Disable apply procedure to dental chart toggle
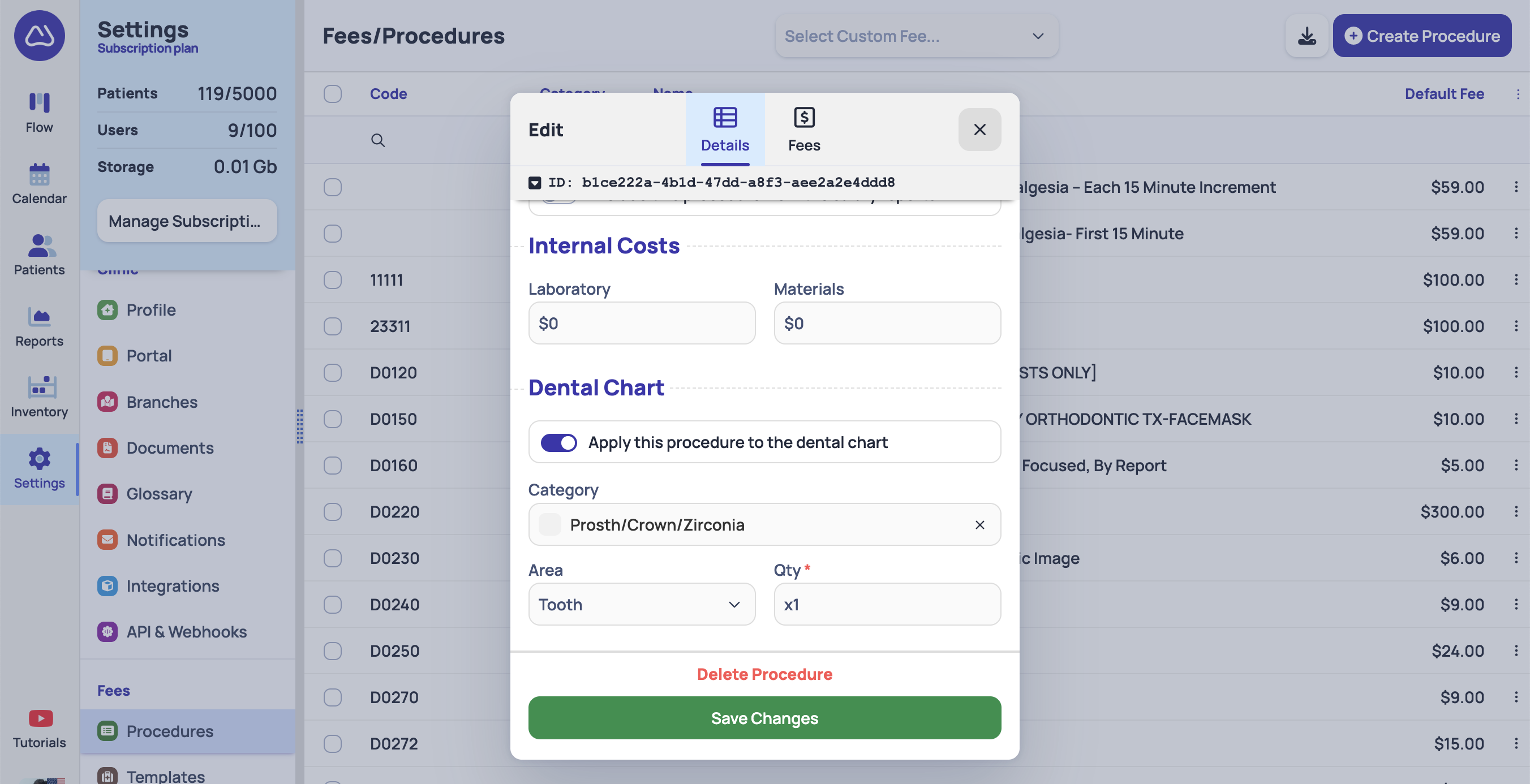The height and width of the screenshot is (784, 1530). 558,442
